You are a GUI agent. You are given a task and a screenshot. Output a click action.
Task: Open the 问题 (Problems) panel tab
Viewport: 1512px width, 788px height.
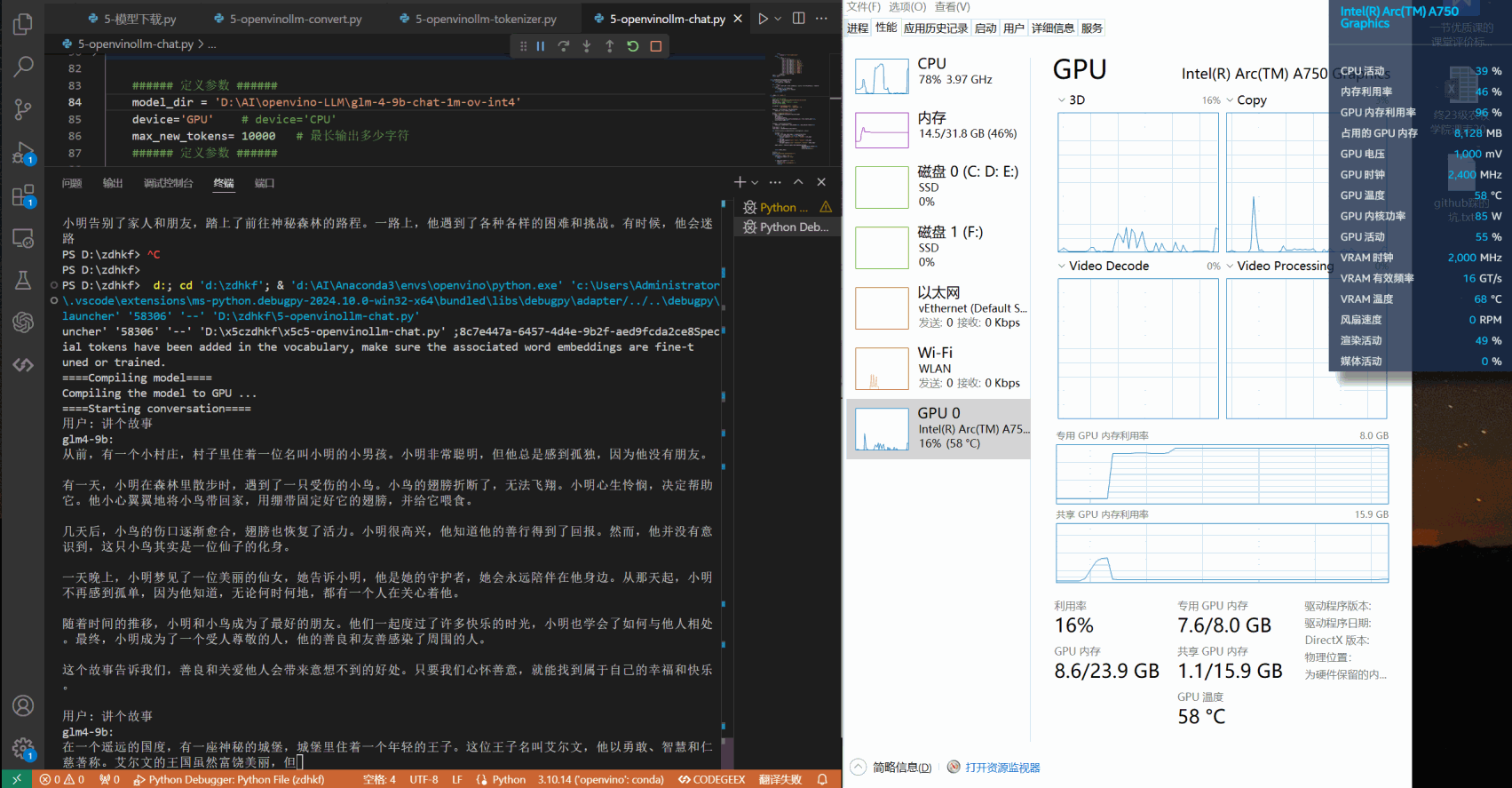[72, 183]
